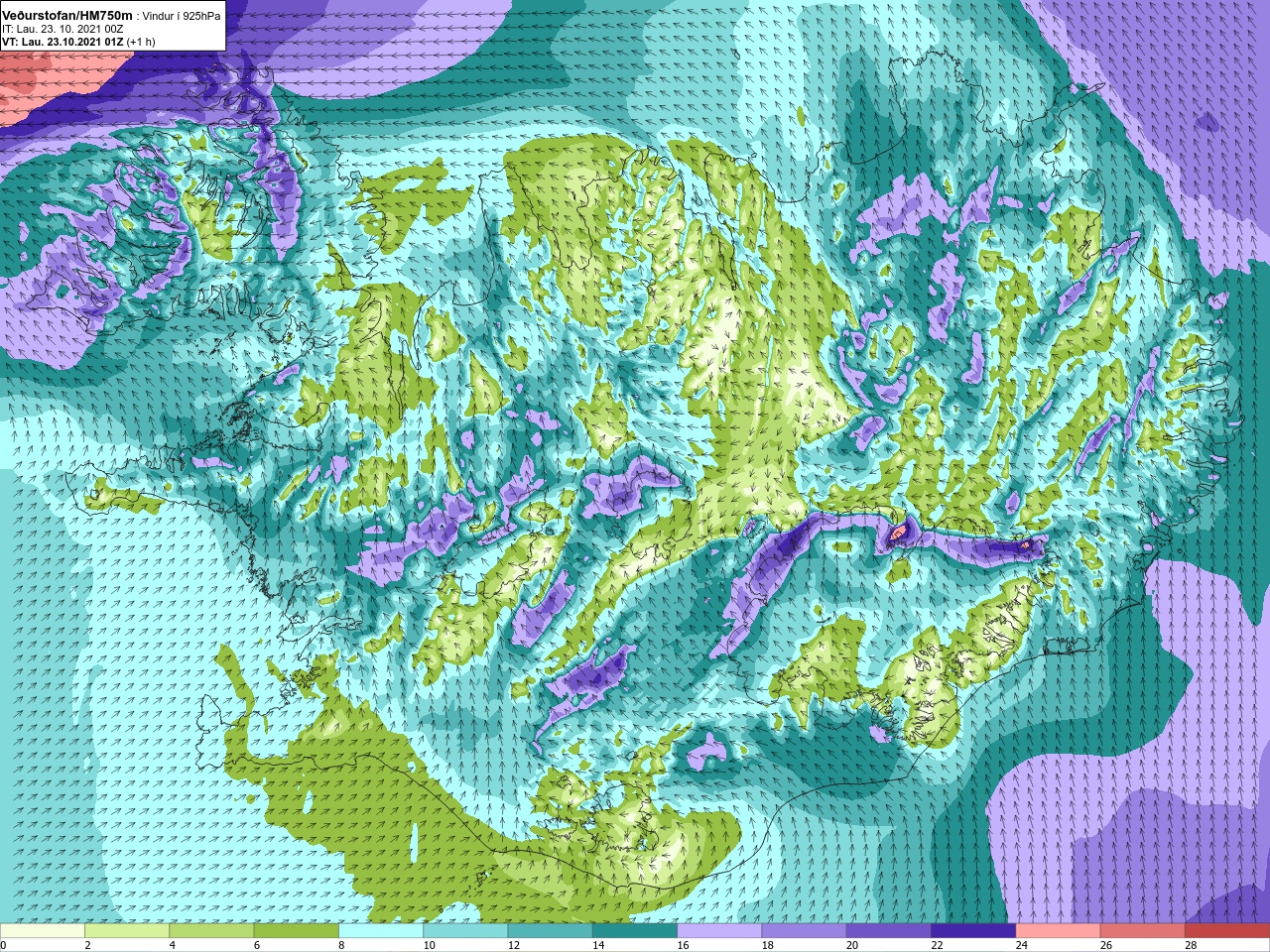Click the legend value "16"
Screen dimensions: 1270x952
tap(682, 945)
